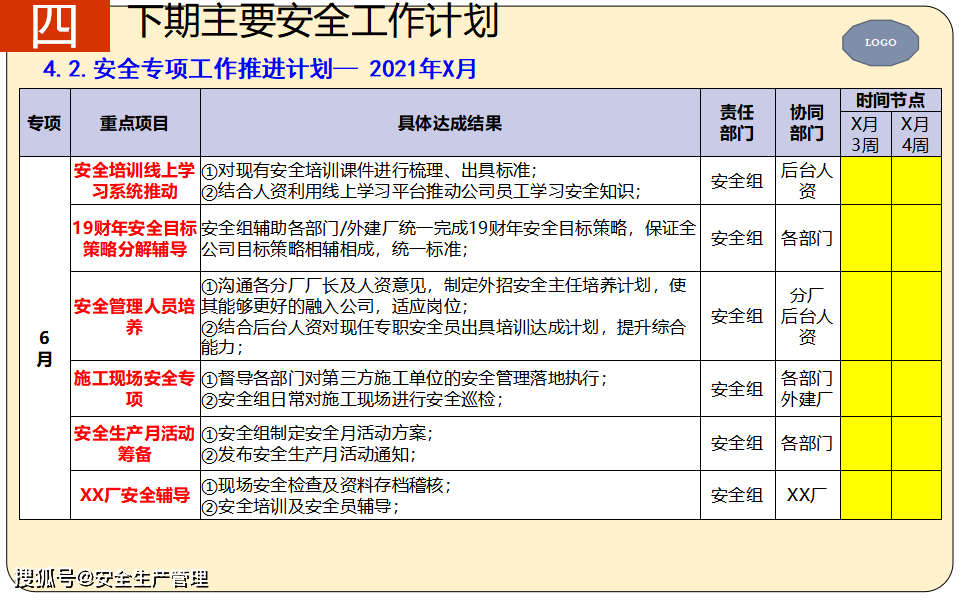Viewport: 960px width, 600px height.
Task: Click the 具体达成结果 header cell
Action: pos(450,123)
